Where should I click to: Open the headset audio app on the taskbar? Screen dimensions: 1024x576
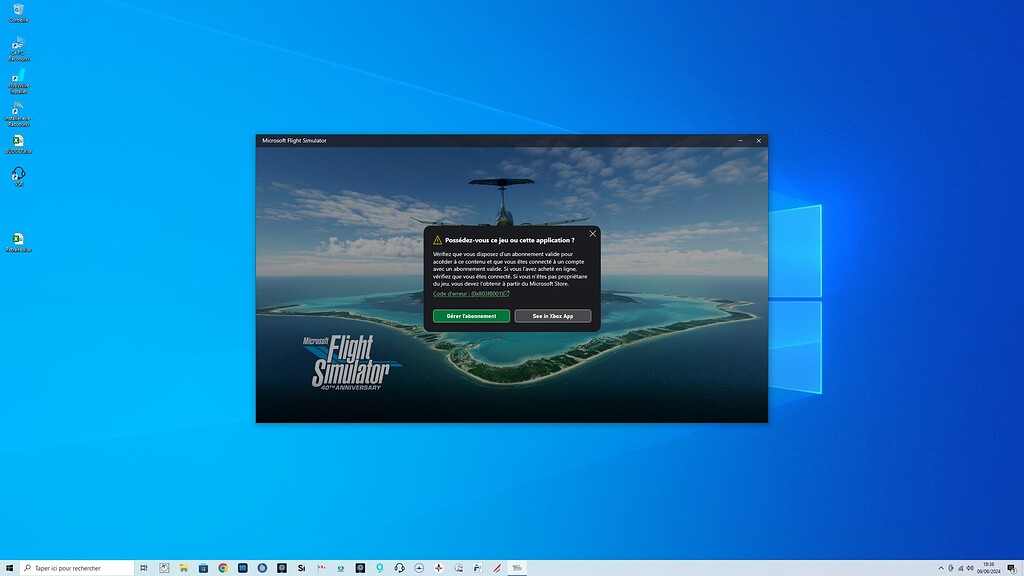[398, 567]
